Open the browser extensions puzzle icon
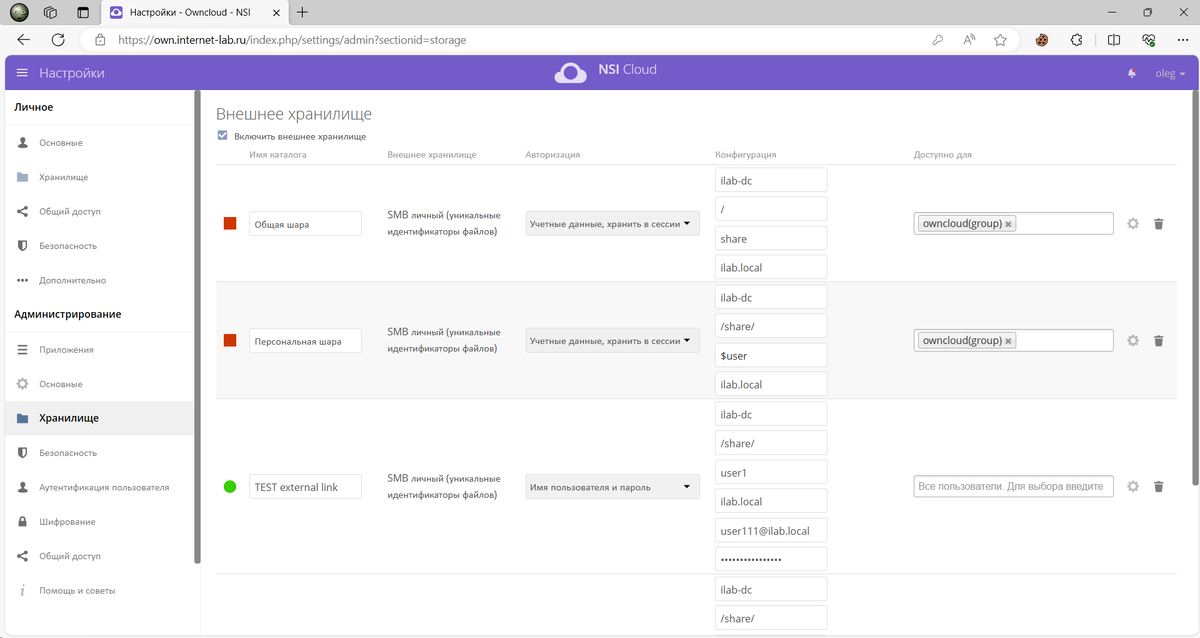1200x638 pixels. tap(1076, 40)
